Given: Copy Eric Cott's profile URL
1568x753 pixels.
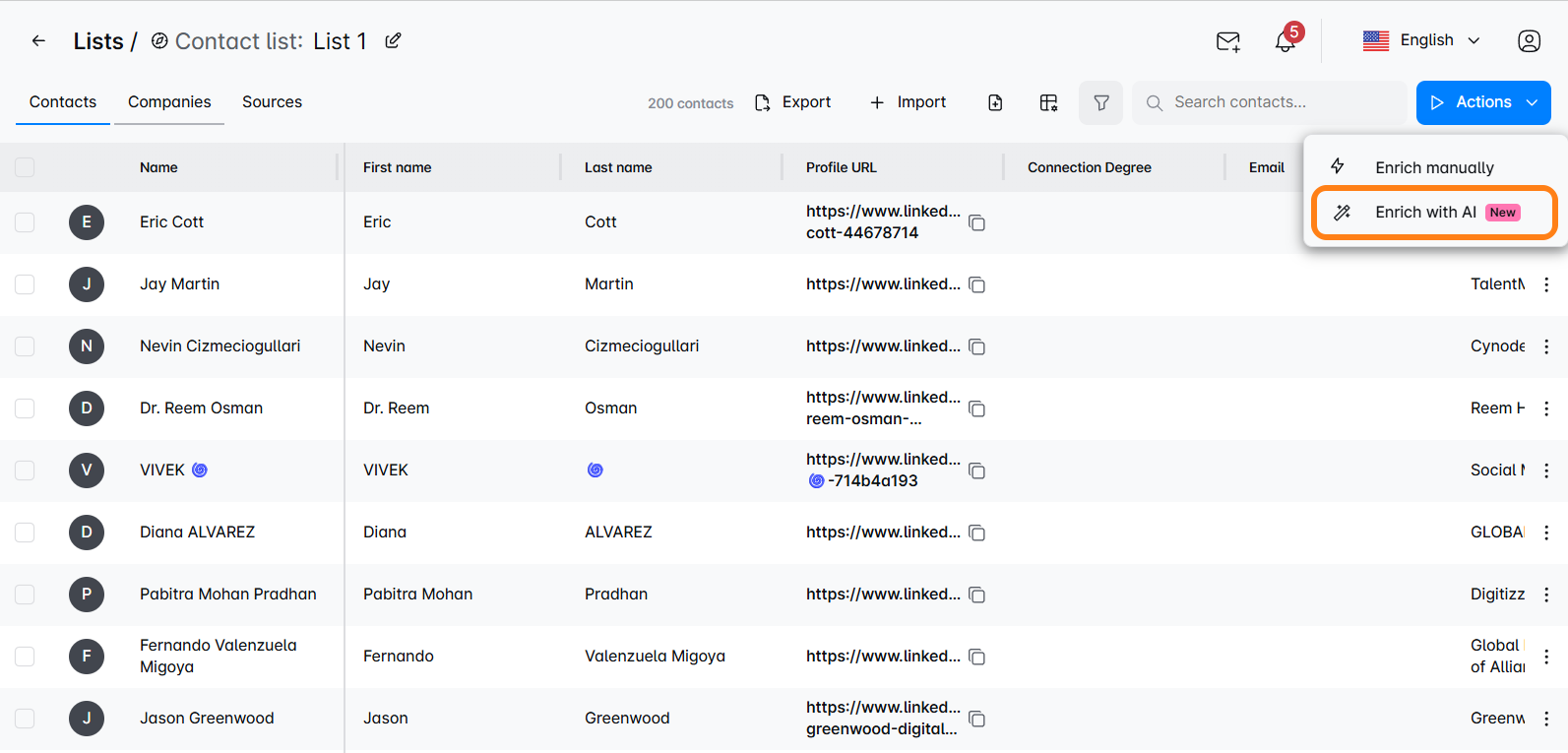Looking at the screenshot, I should coord(977,222).
